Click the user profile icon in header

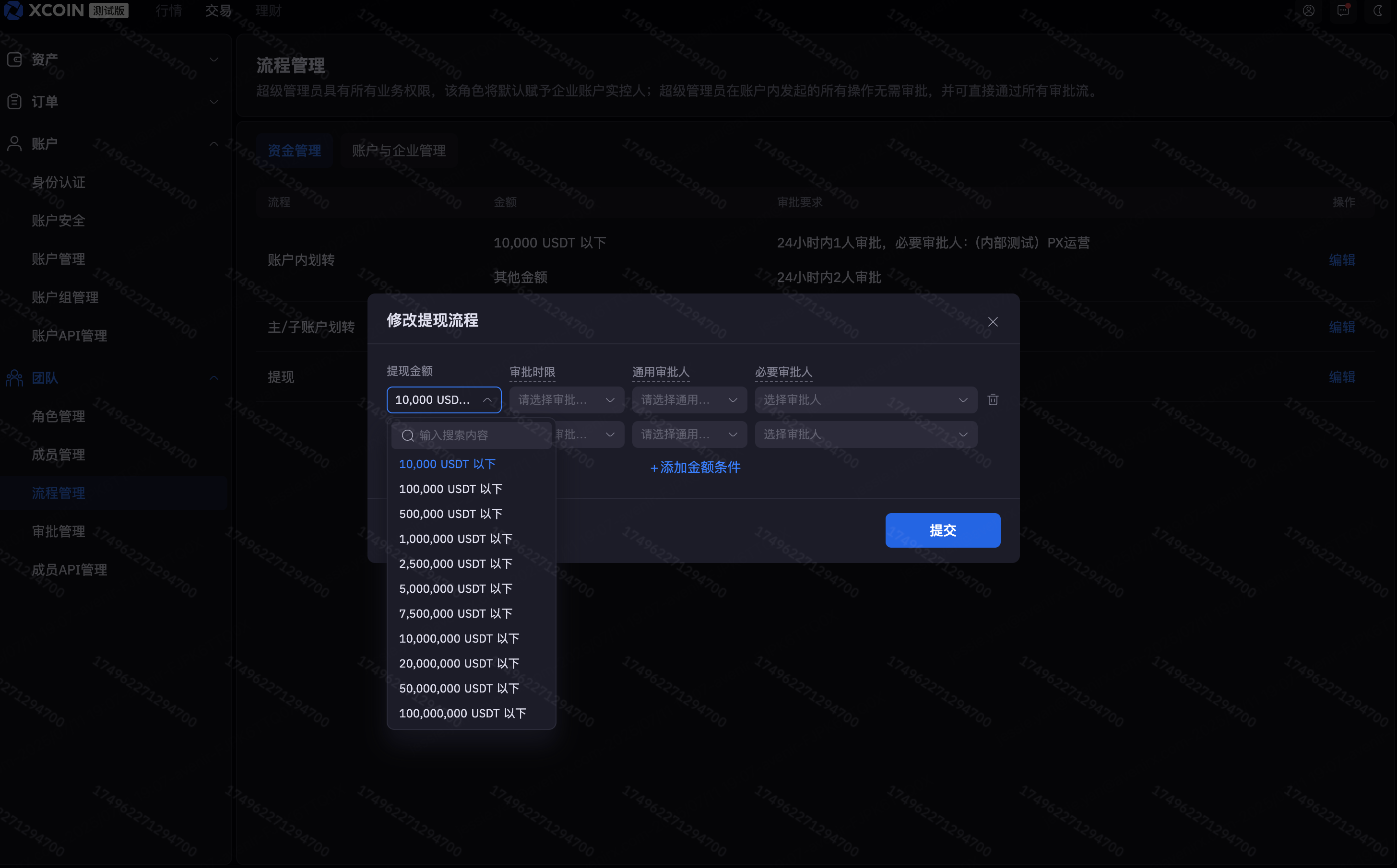(1308, 11)
